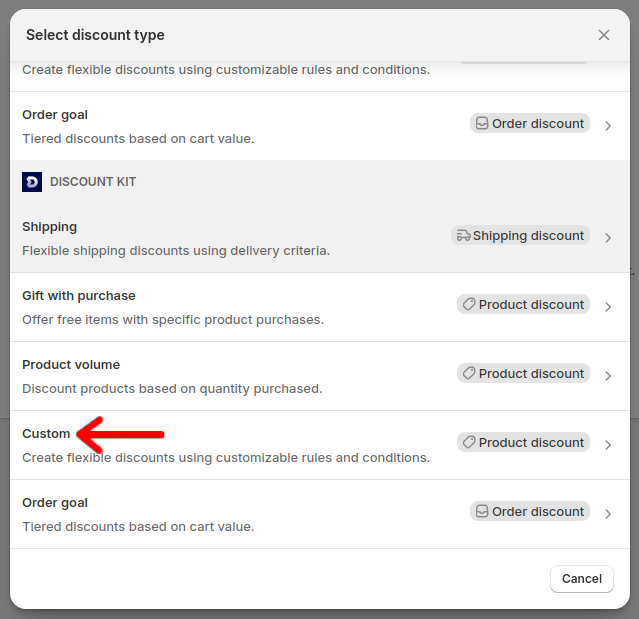Click 'Flexible shipping discounts using delivery criteria.' text
The height and width of the screenshot is (619, 639).
(176, 251)
